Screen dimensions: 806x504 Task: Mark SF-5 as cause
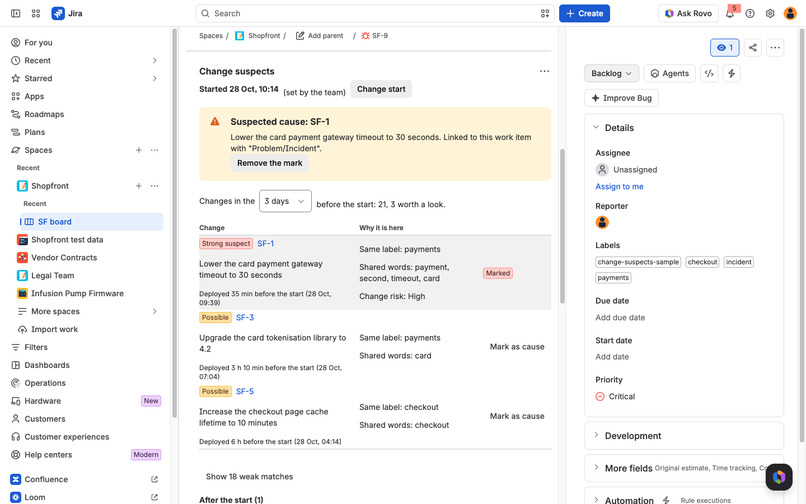pos(517,416)
